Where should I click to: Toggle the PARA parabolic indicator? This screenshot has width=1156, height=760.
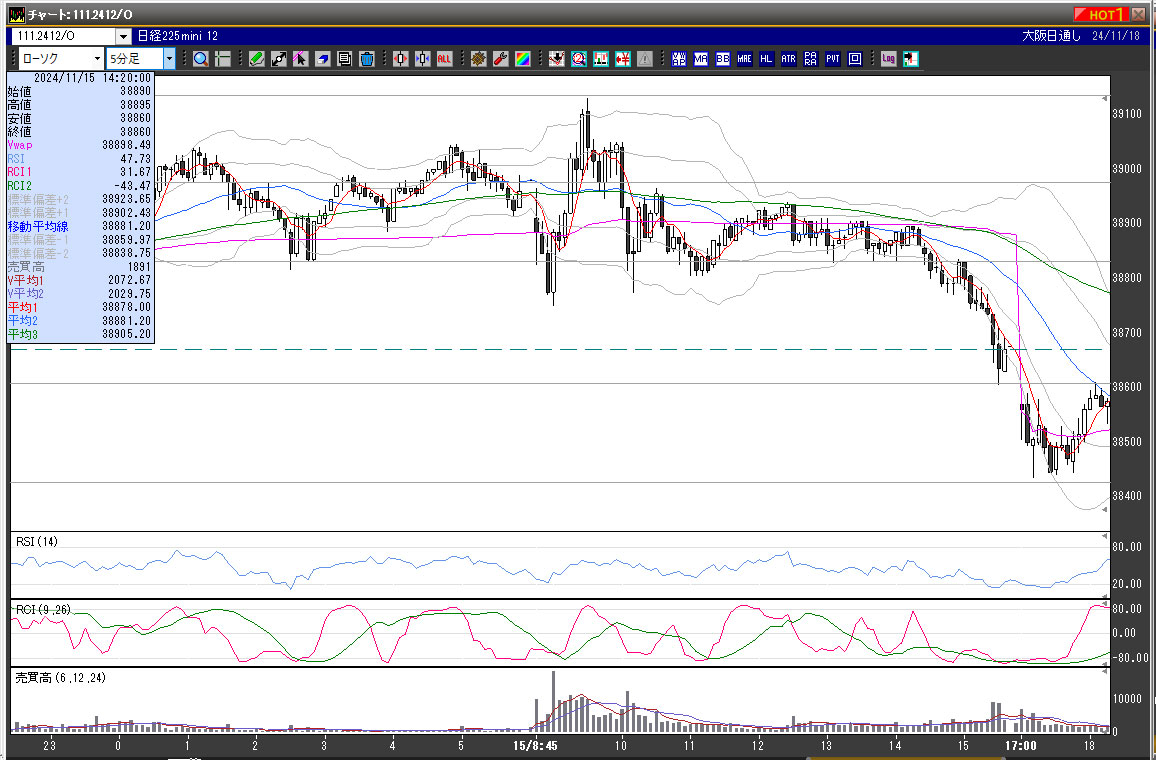coord(811,59)
